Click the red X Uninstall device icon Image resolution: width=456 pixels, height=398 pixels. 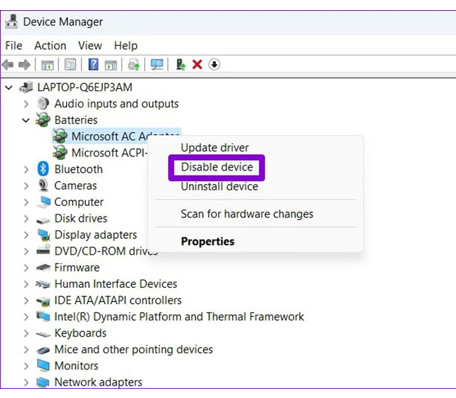click(x=197, y=64)
